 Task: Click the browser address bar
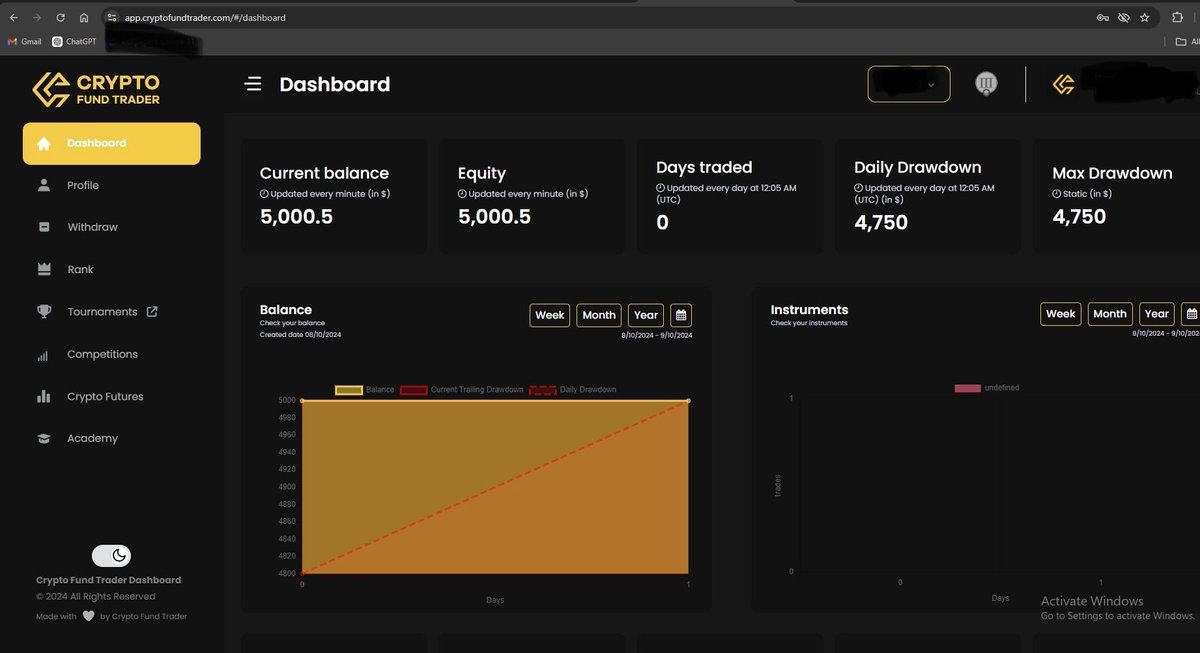(x=250, y=17)
